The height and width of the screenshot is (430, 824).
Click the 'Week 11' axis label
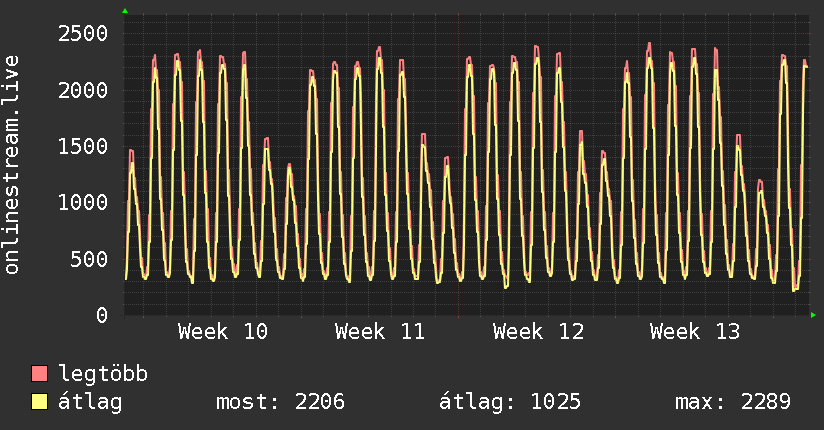coord(380,332)
